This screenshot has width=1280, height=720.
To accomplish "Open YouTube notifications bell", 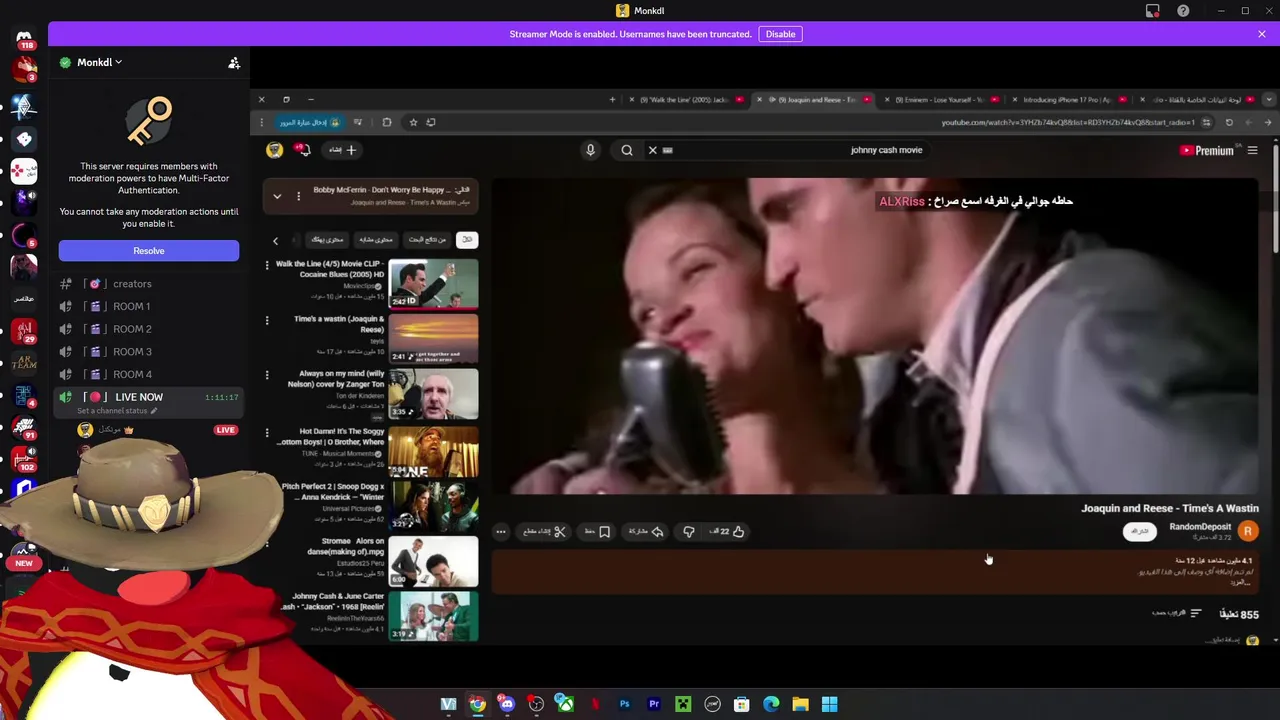I will click(302, 150).
